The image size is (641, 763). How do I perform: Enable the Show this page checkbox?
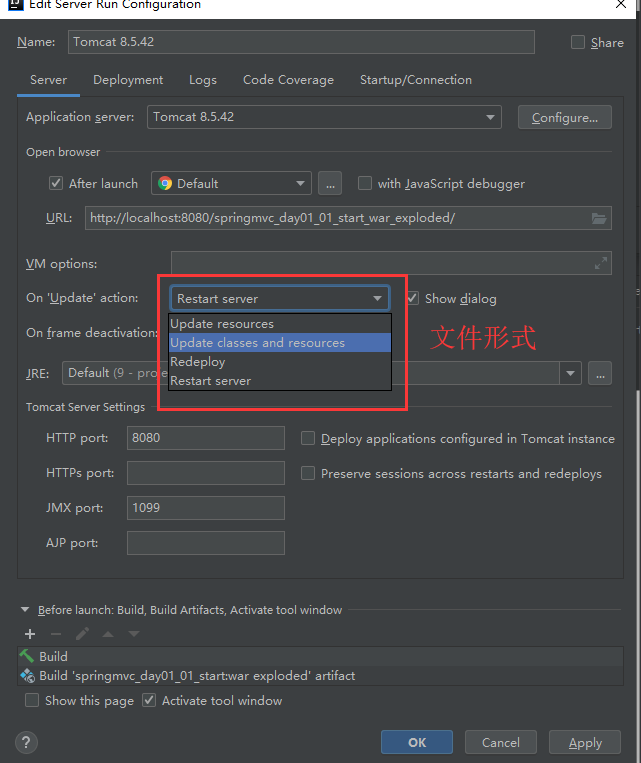pos(32,701)
